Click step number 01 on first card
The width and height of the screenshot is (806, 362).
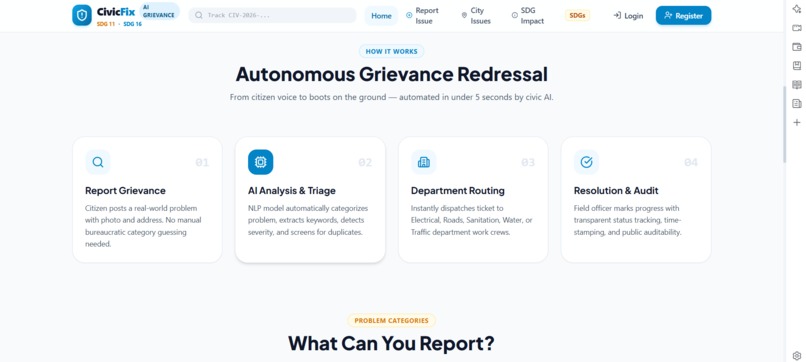point(202,163)
